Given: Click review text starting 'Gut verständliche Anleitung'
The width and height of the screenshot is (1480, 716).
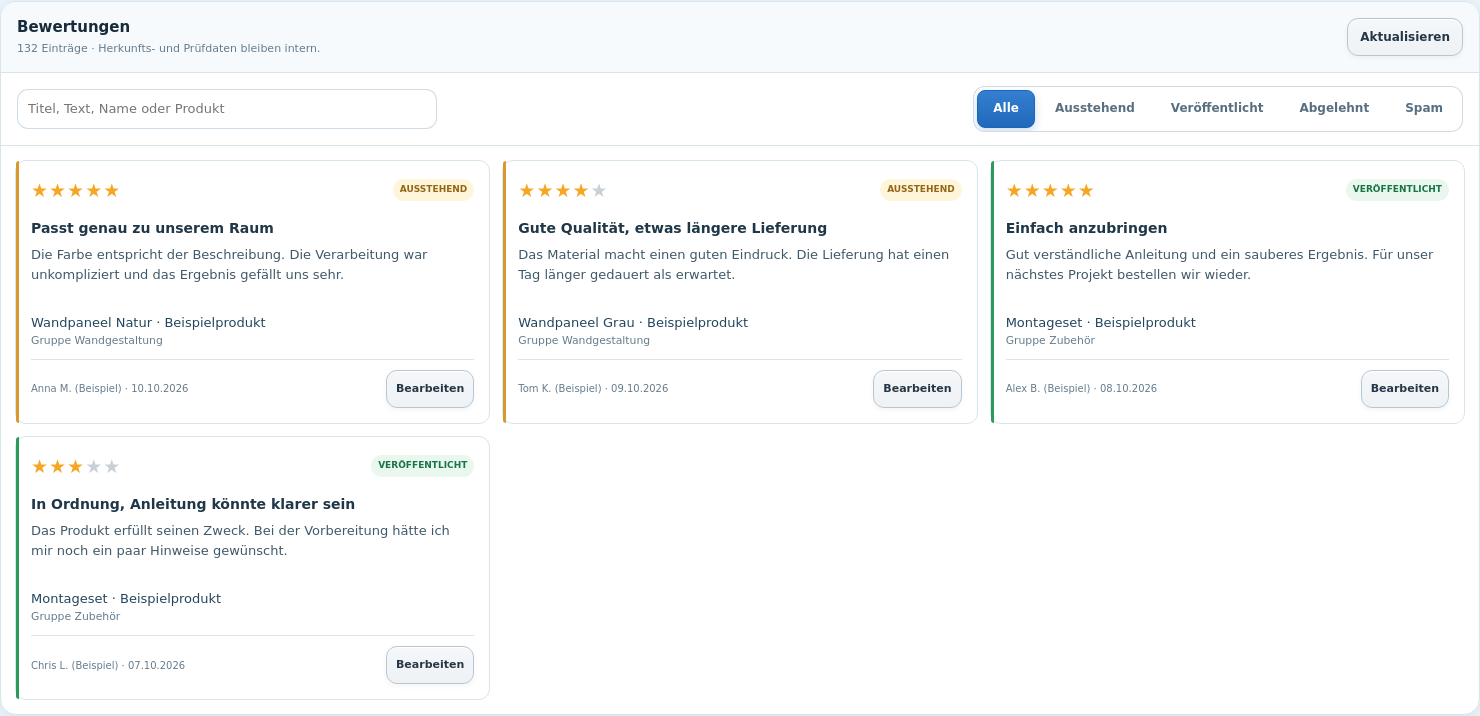Looking at the screenshot, I should [x=1219, y=265].
